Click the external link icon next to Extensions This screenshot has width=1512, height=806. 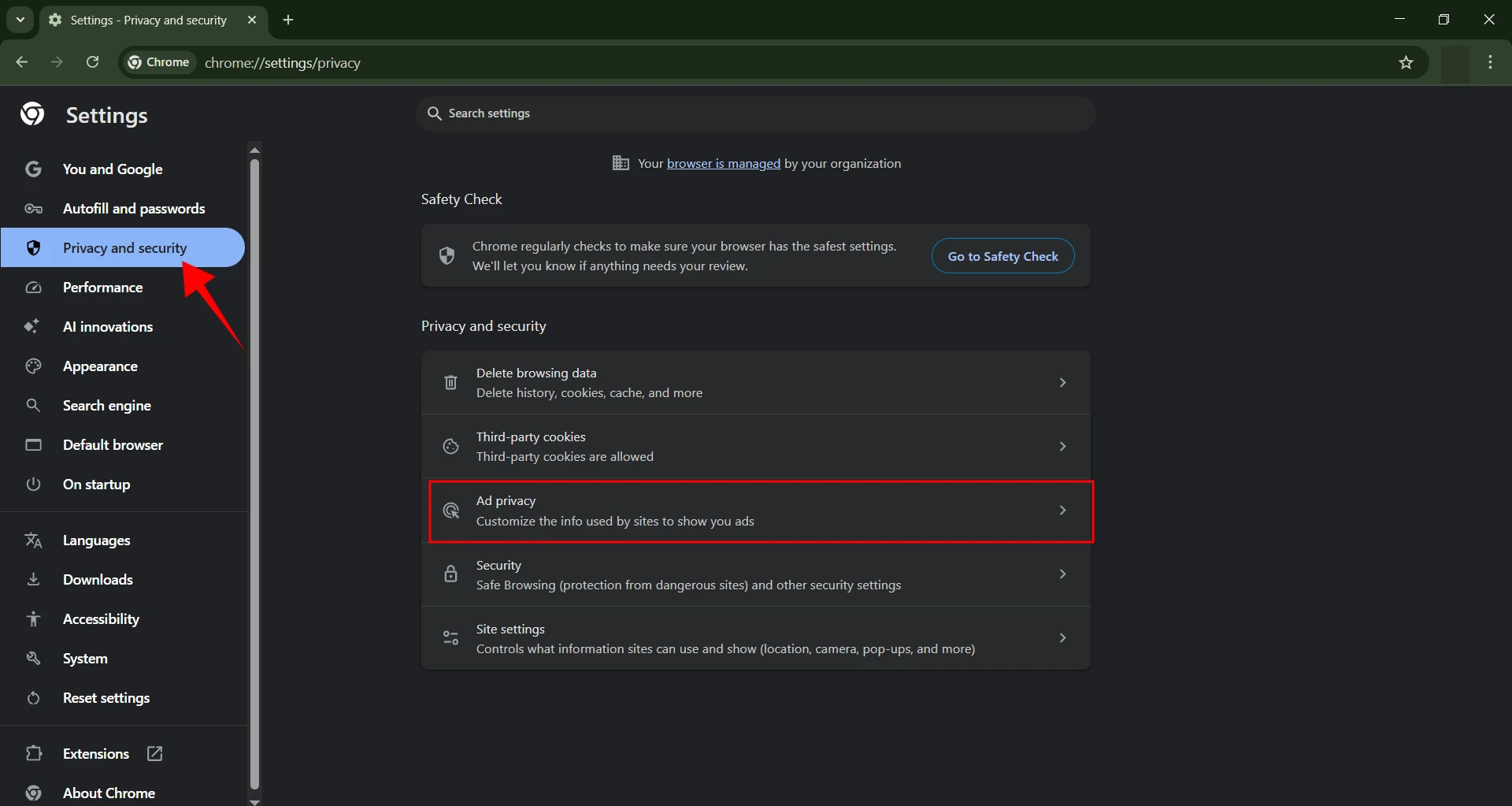(x=155, y=754)
